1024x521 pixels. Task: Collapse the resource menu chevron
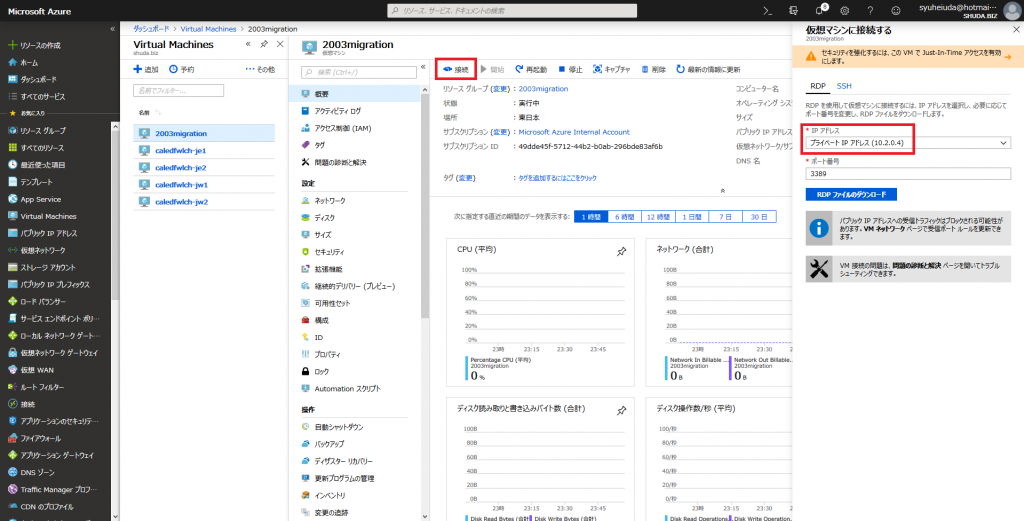[x=423, y=67]
